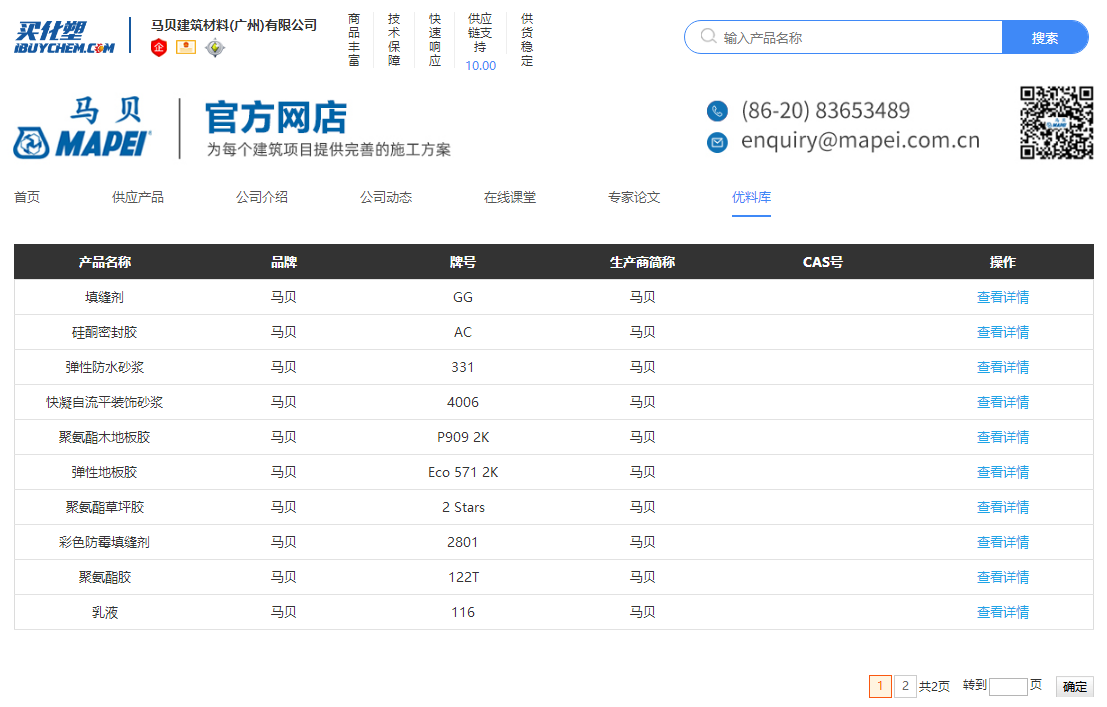
Task: Click the diamond-shaped medal badge icon
Action: pos(215,47)
